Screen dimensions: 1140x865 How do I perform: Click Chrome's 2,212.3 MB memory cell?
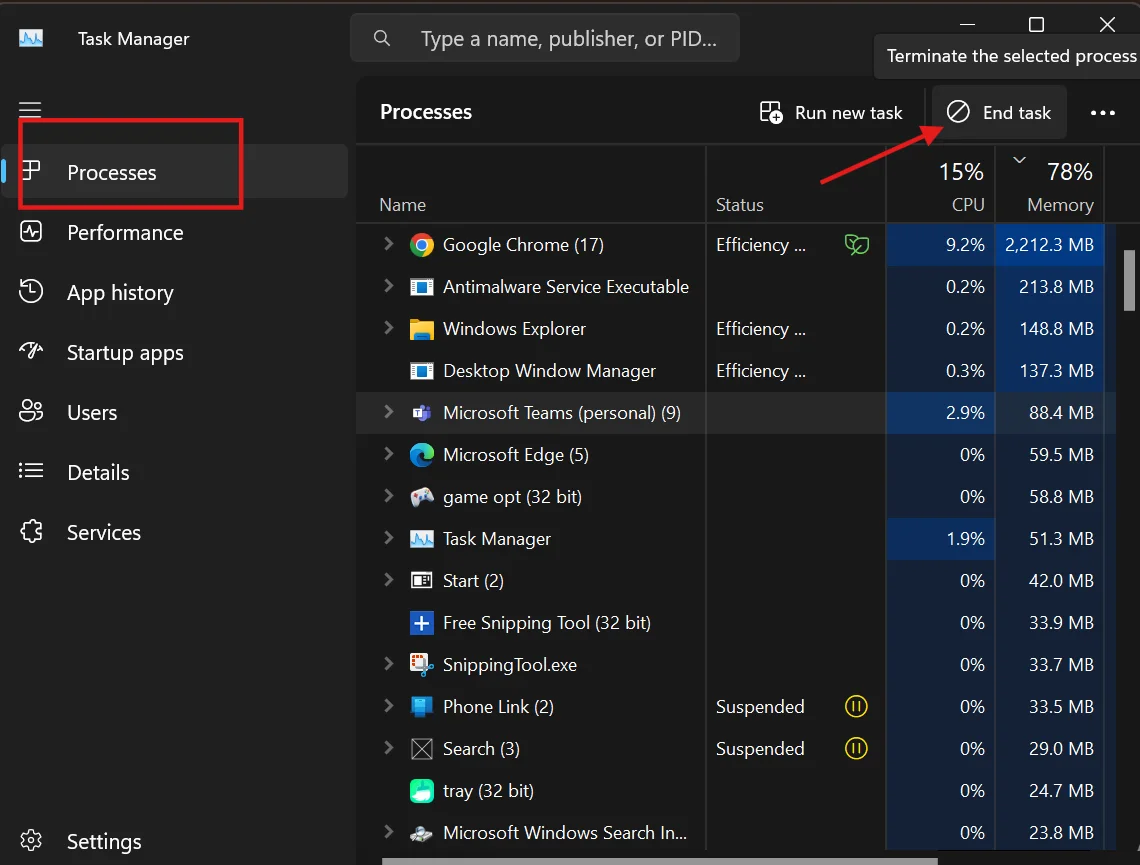pos(1050,245)
